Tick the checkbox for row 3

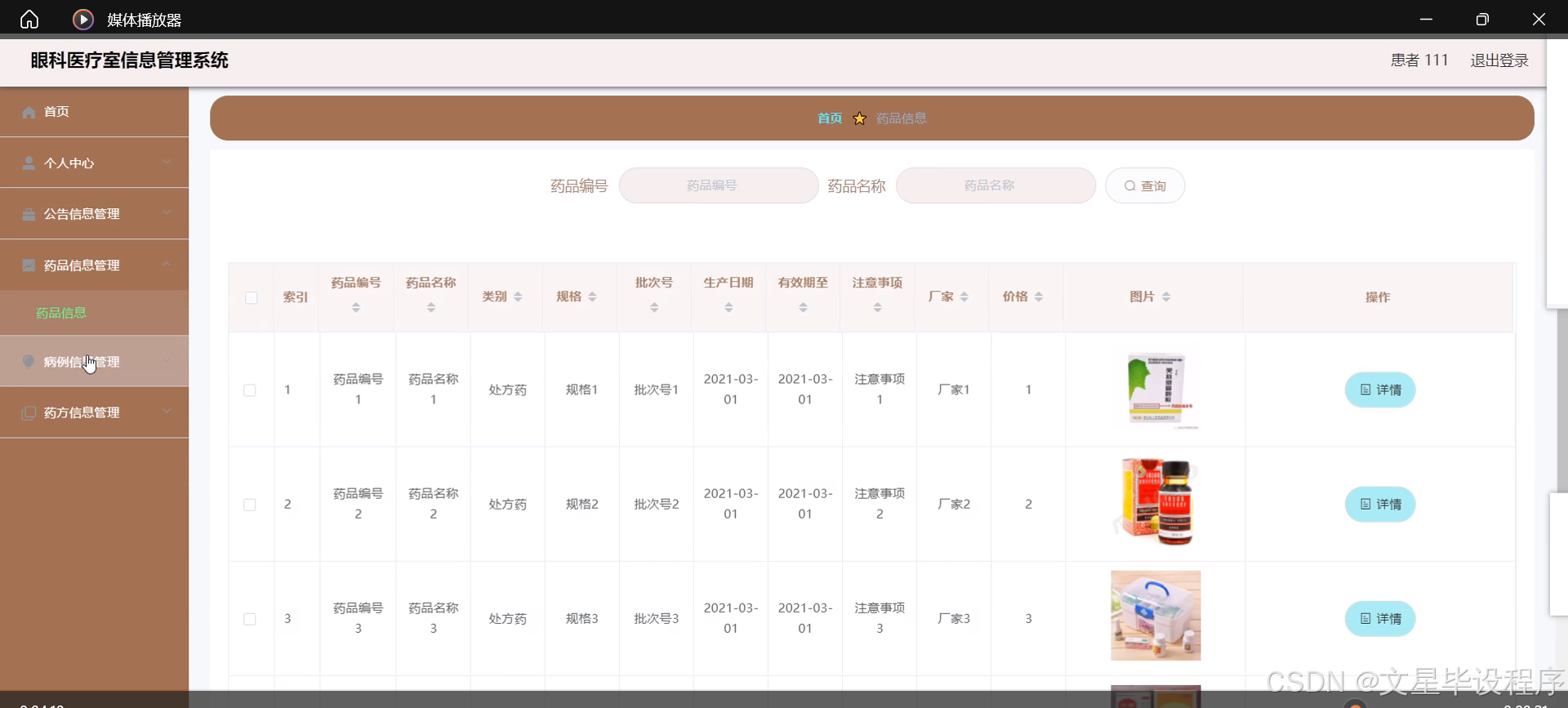click(x=250, y=619)
